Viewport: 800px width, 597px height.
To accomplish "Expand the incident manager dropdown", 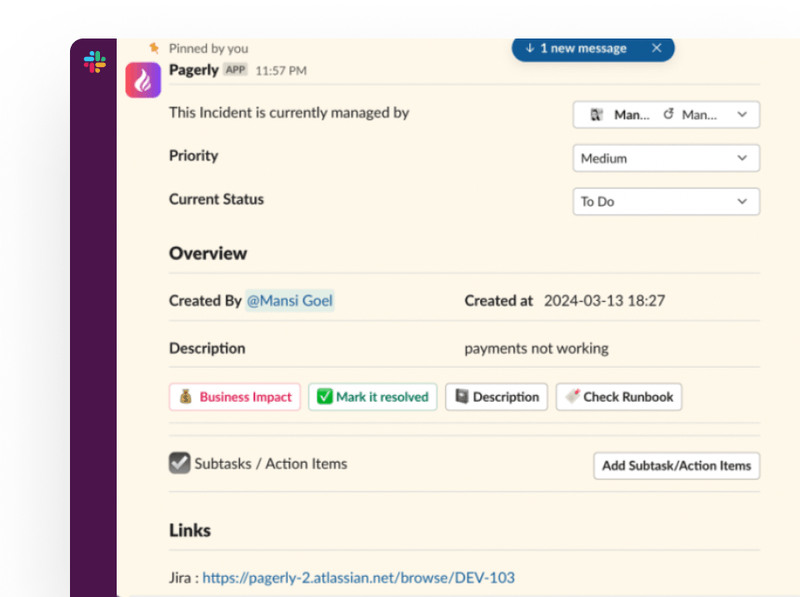I will click(742, 114).
